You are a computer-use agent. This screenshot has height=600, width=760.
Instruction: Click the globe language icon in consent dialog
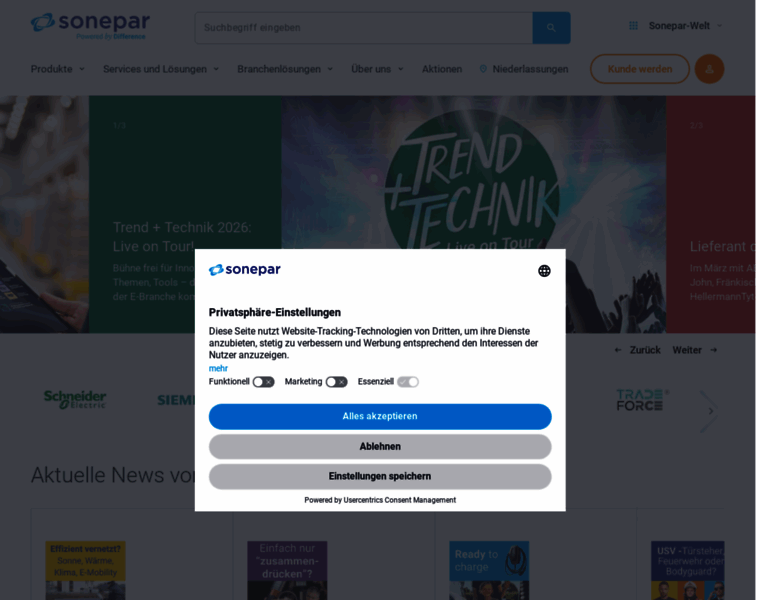click(x=544, y=271)
